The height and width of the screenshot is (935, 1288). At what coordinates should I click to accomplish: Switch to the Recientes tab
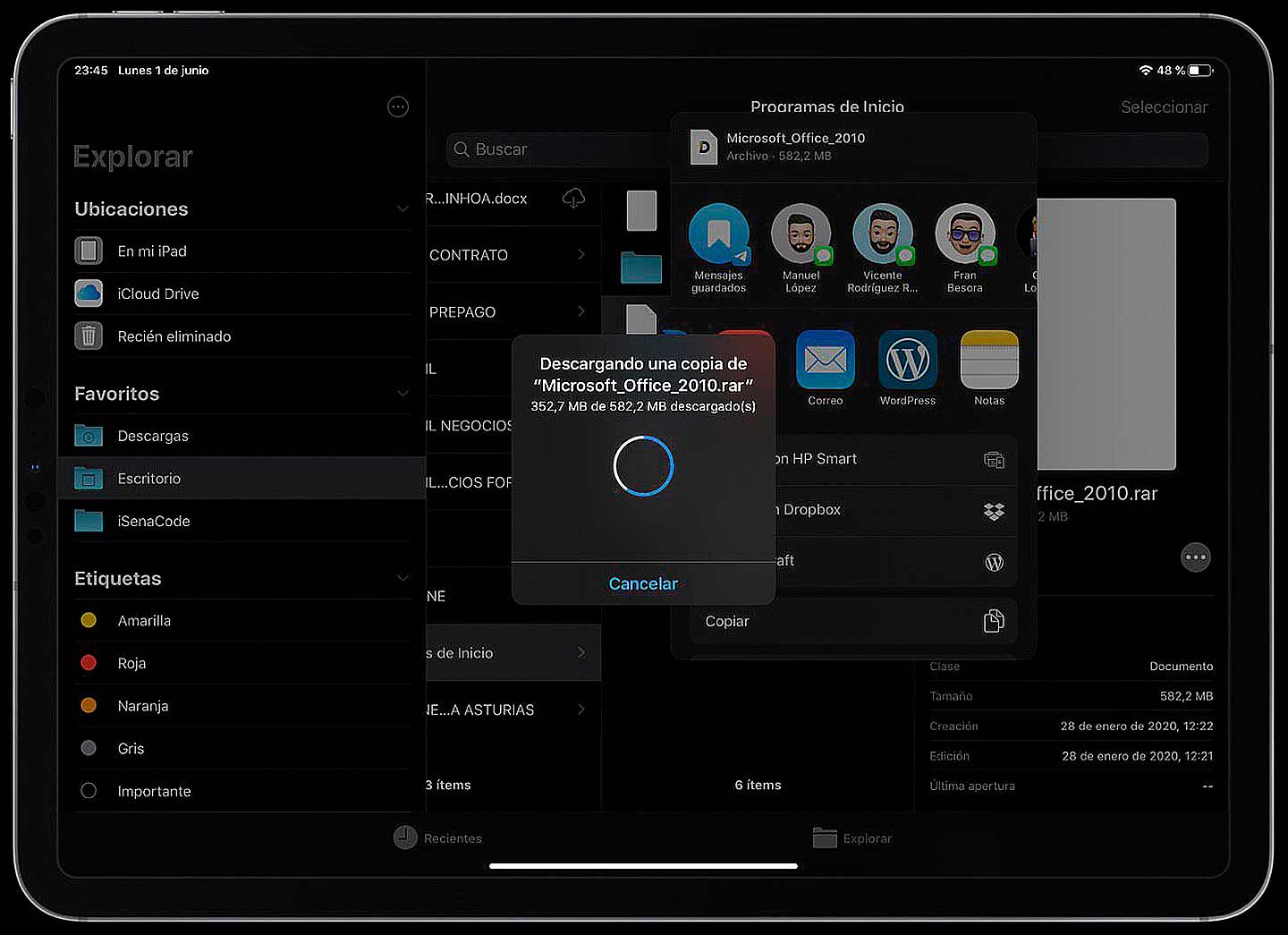pos(438,837)
